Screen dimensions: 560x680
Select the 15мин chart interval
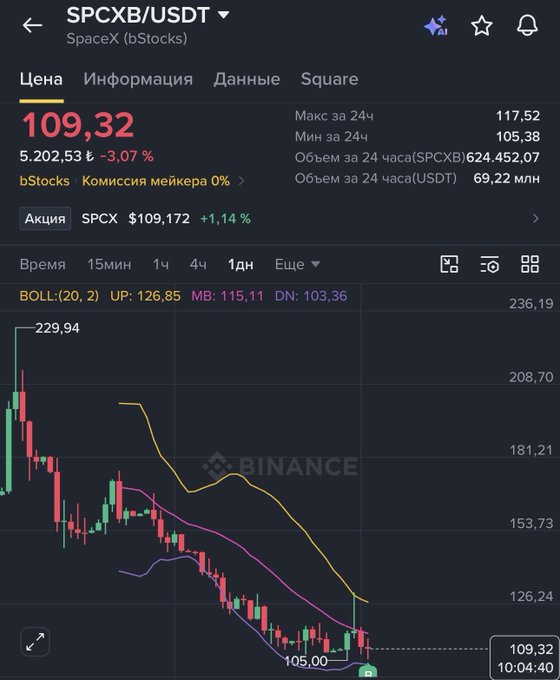[109, 265]
